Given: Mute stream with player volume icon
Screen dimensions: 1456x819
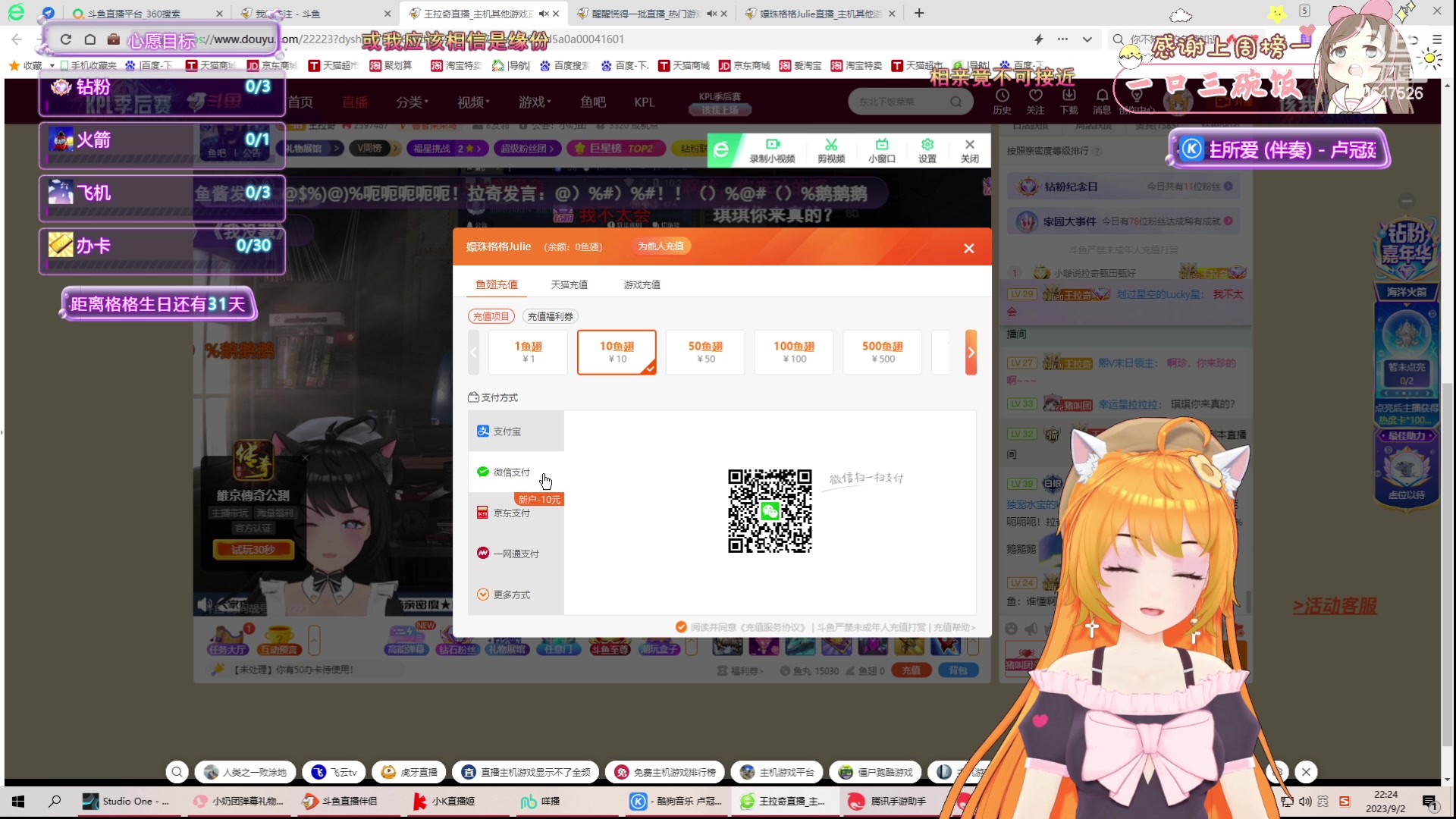Looking at the screenshot, I should coord(203,604).
